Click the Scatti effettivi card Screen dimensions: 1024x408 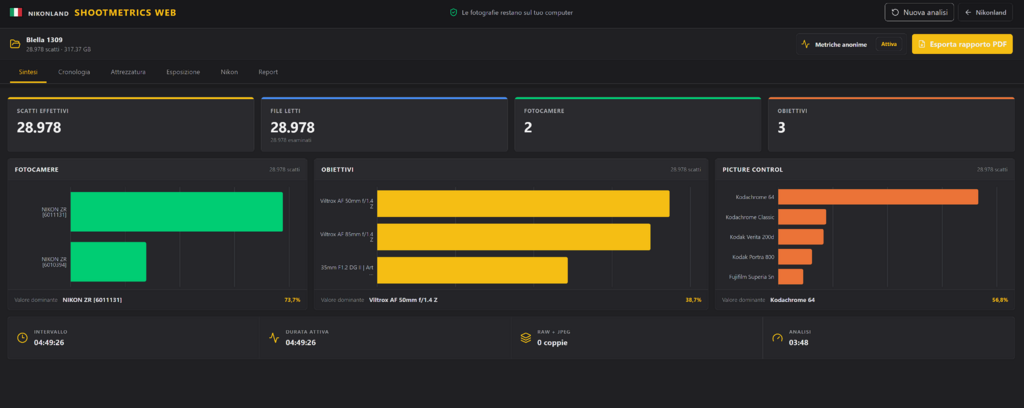click(131, 124)
